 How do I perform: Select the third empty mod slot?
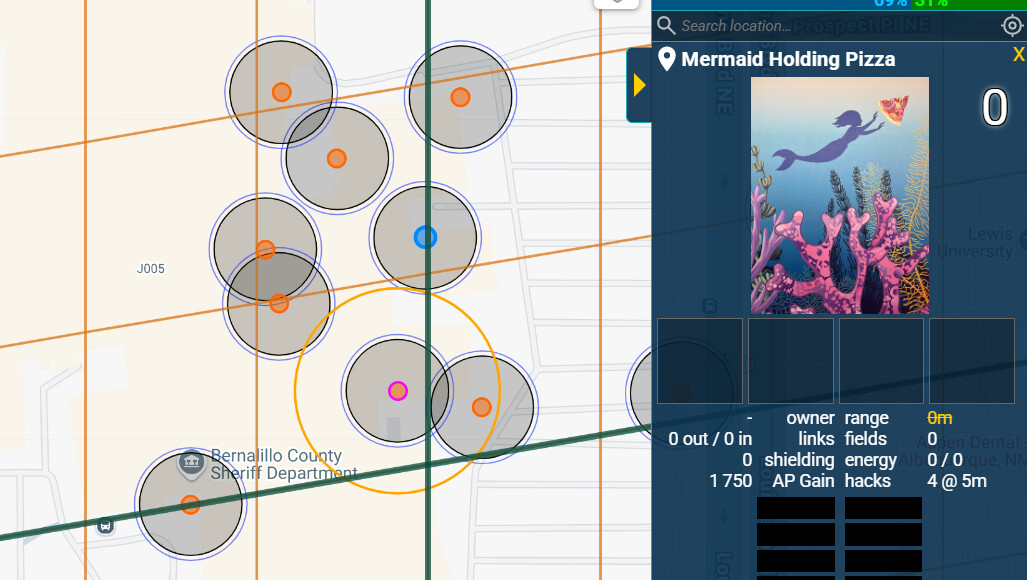(882, 361)
